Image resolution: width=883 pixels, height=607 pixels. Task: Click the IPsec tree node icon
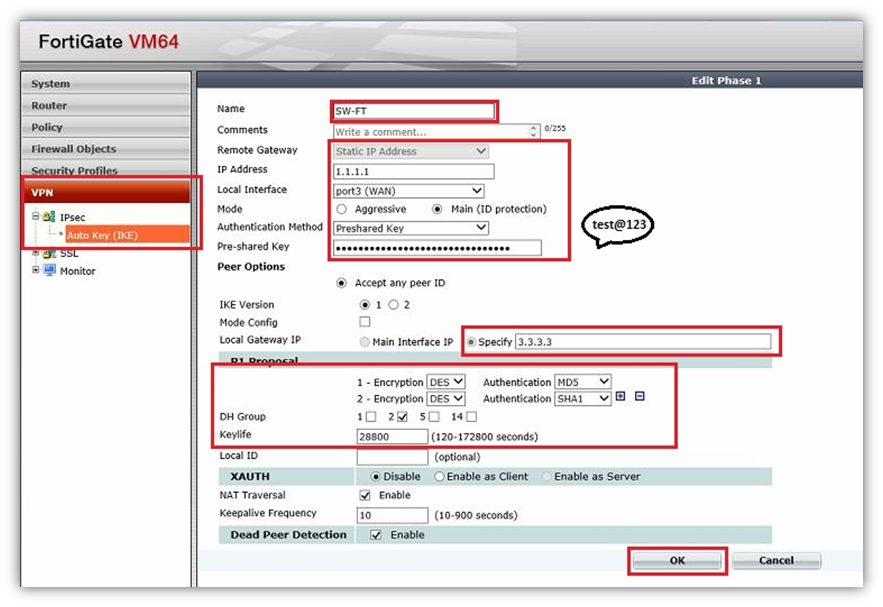(49, 217)
